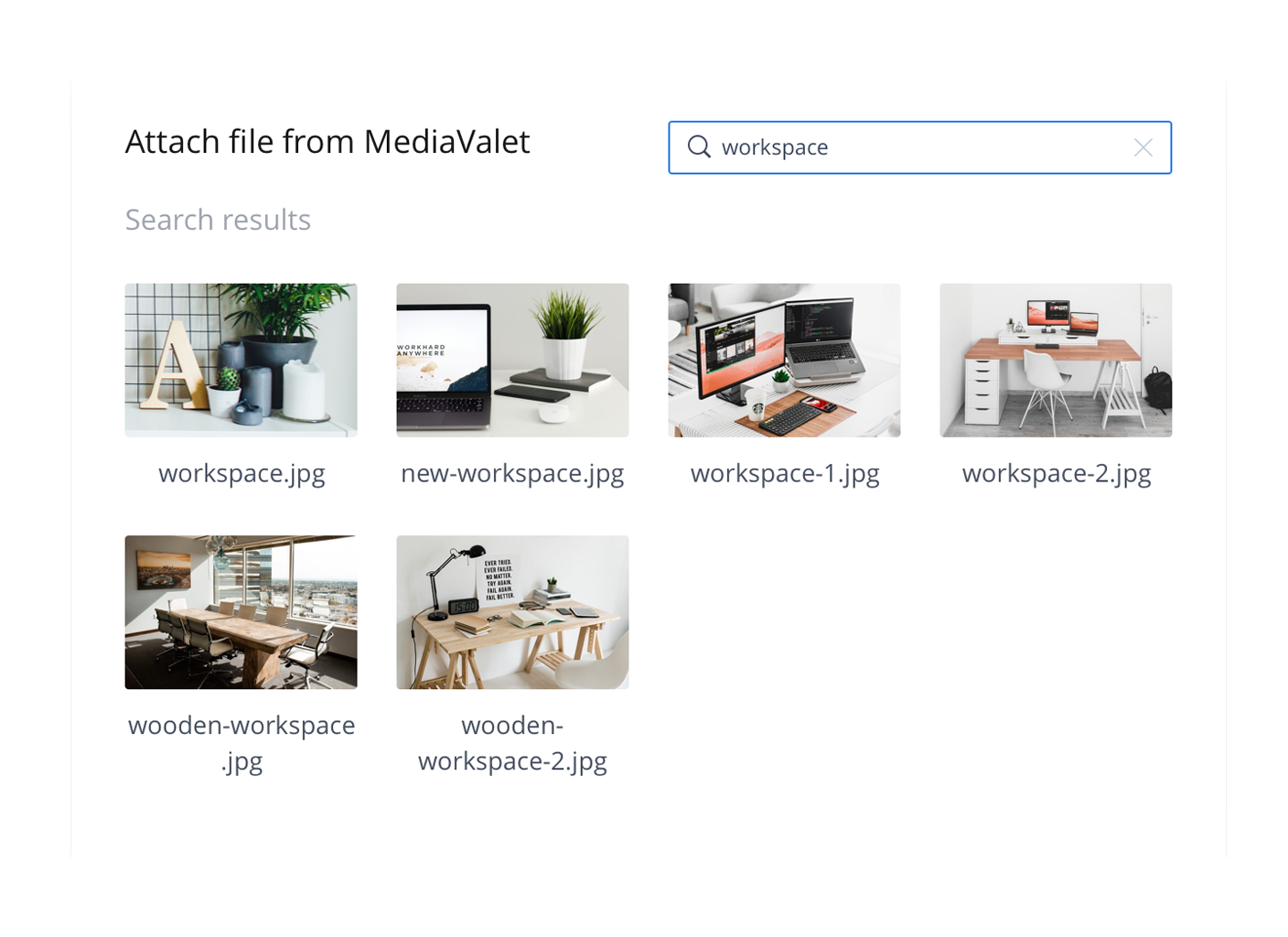Select the workspace.jpg thumbnail with letter A

point(241,360)
